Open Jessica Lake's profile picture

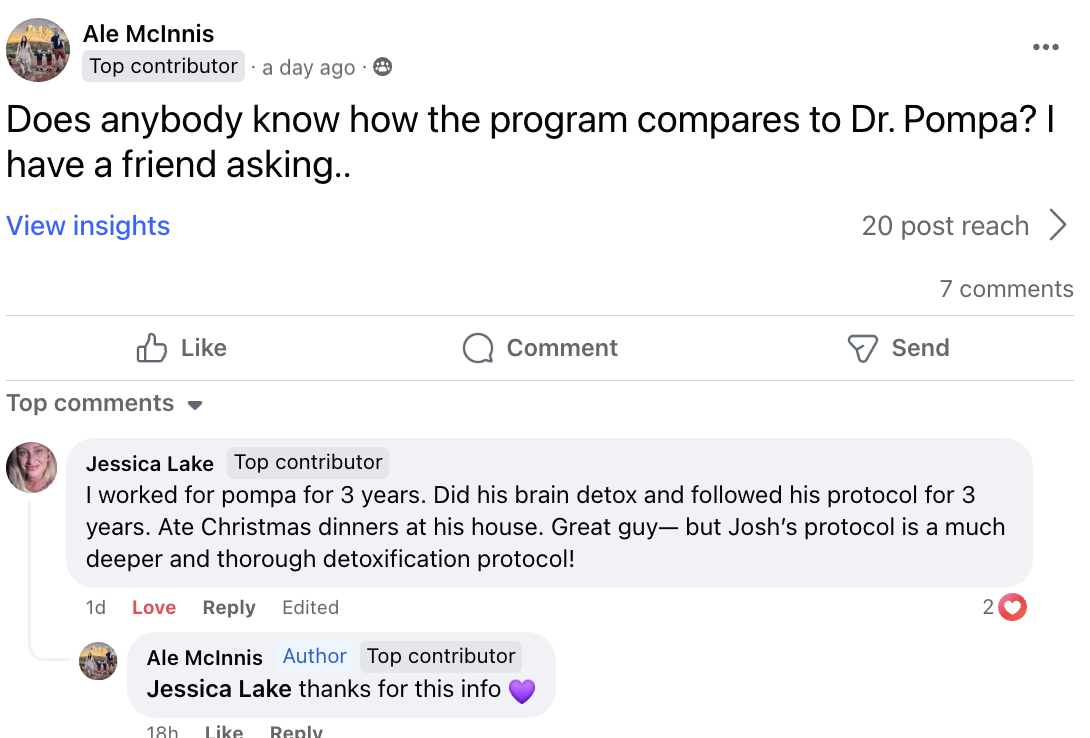pyautogui.click(x=31, y=468)
